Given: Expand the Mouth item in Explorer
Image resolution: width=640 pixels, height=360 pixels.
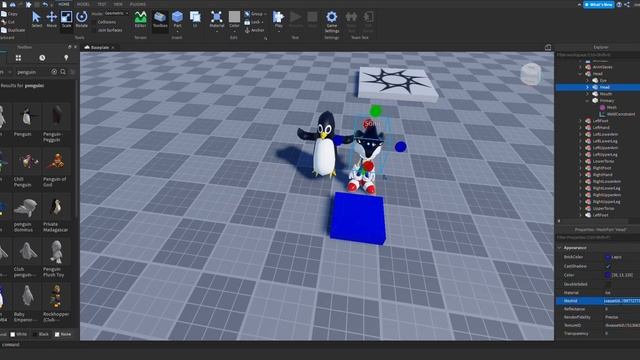Looking at the screenshot, I should pyautogui.click(x=588, y=94).
